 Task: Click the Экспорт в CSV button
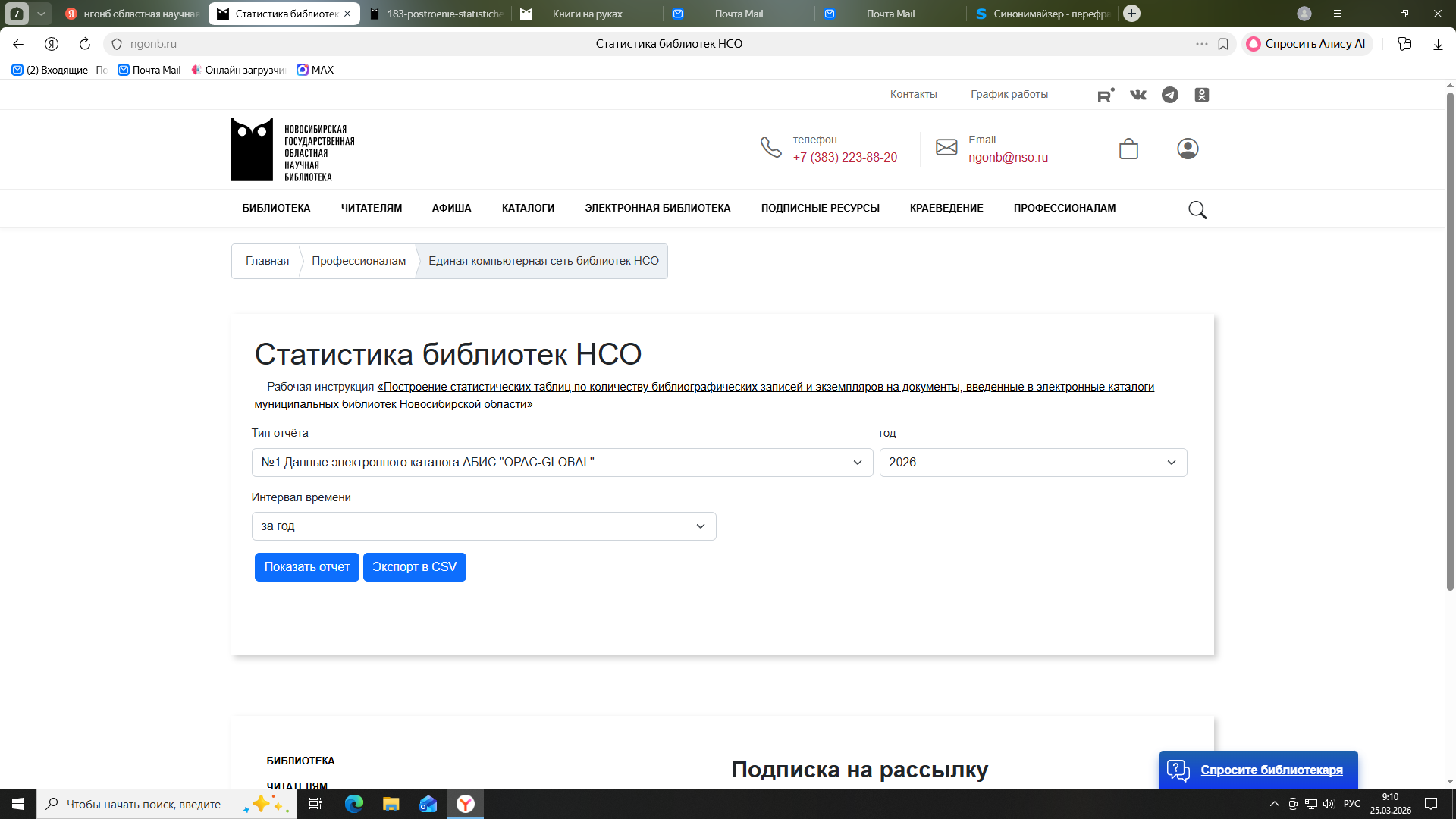click(x=414, y=567)
